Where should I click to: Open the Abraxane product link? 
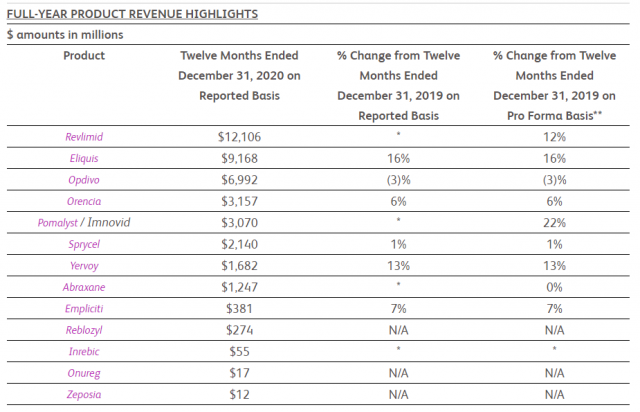[x=84, y=287]
